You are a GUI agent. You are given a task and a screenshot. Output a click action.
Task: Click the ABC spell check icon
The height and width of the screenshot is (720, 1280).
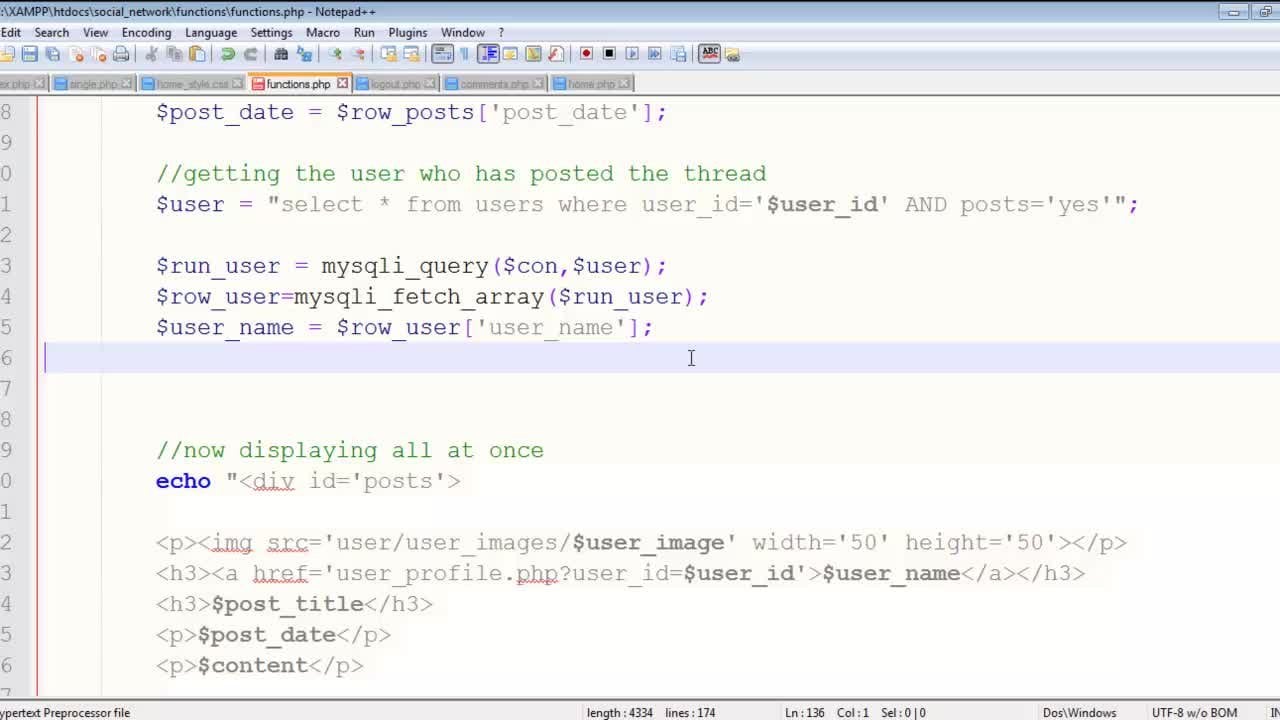(710, 54)
